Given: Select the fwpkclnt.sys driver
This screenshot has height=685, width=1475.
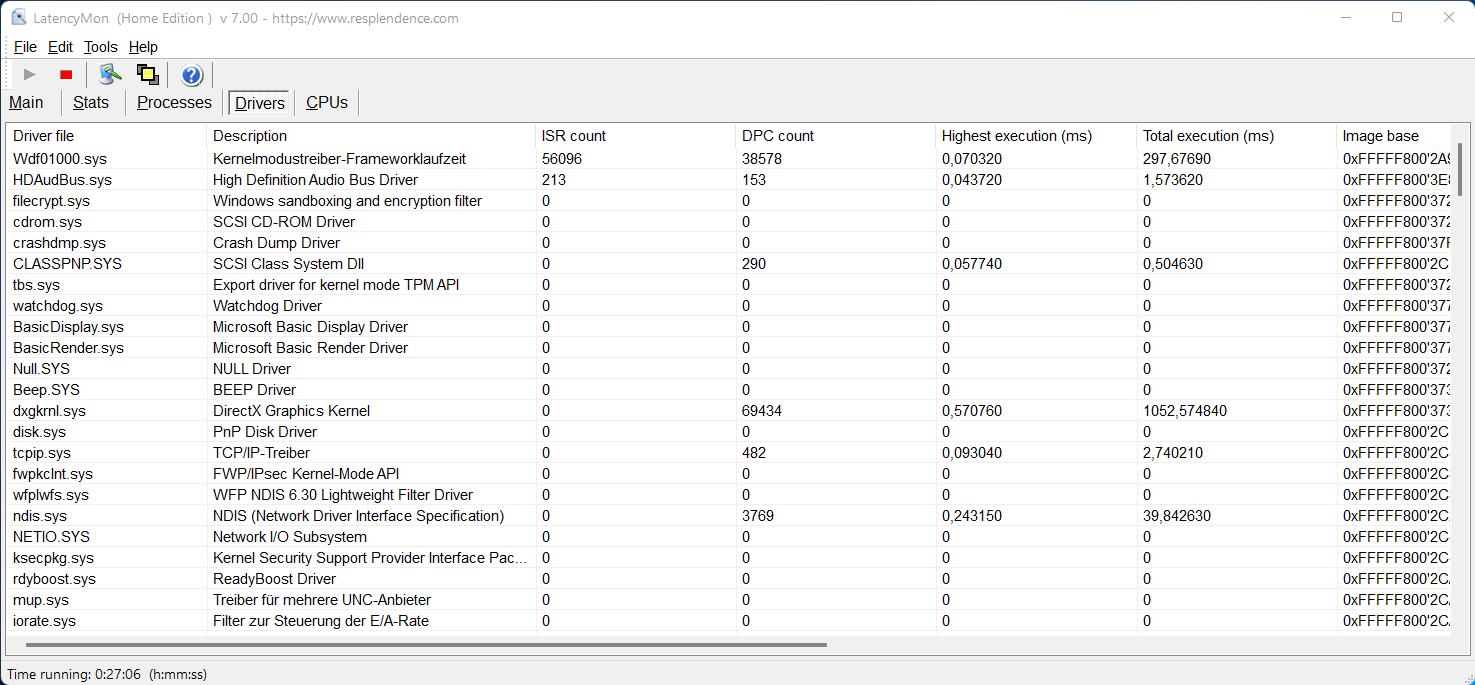Looking at the screenshot, I should pos(729,474).
